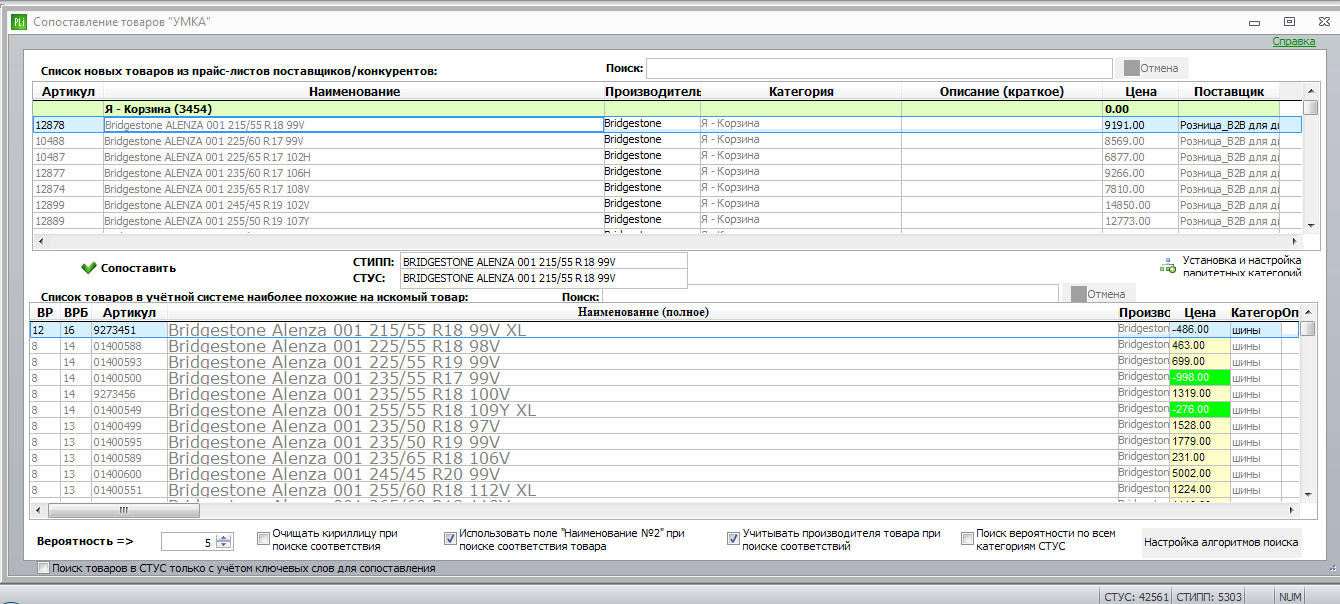Sort lower list by Цена column header

pyautogui.click(x=1199, y=313)
